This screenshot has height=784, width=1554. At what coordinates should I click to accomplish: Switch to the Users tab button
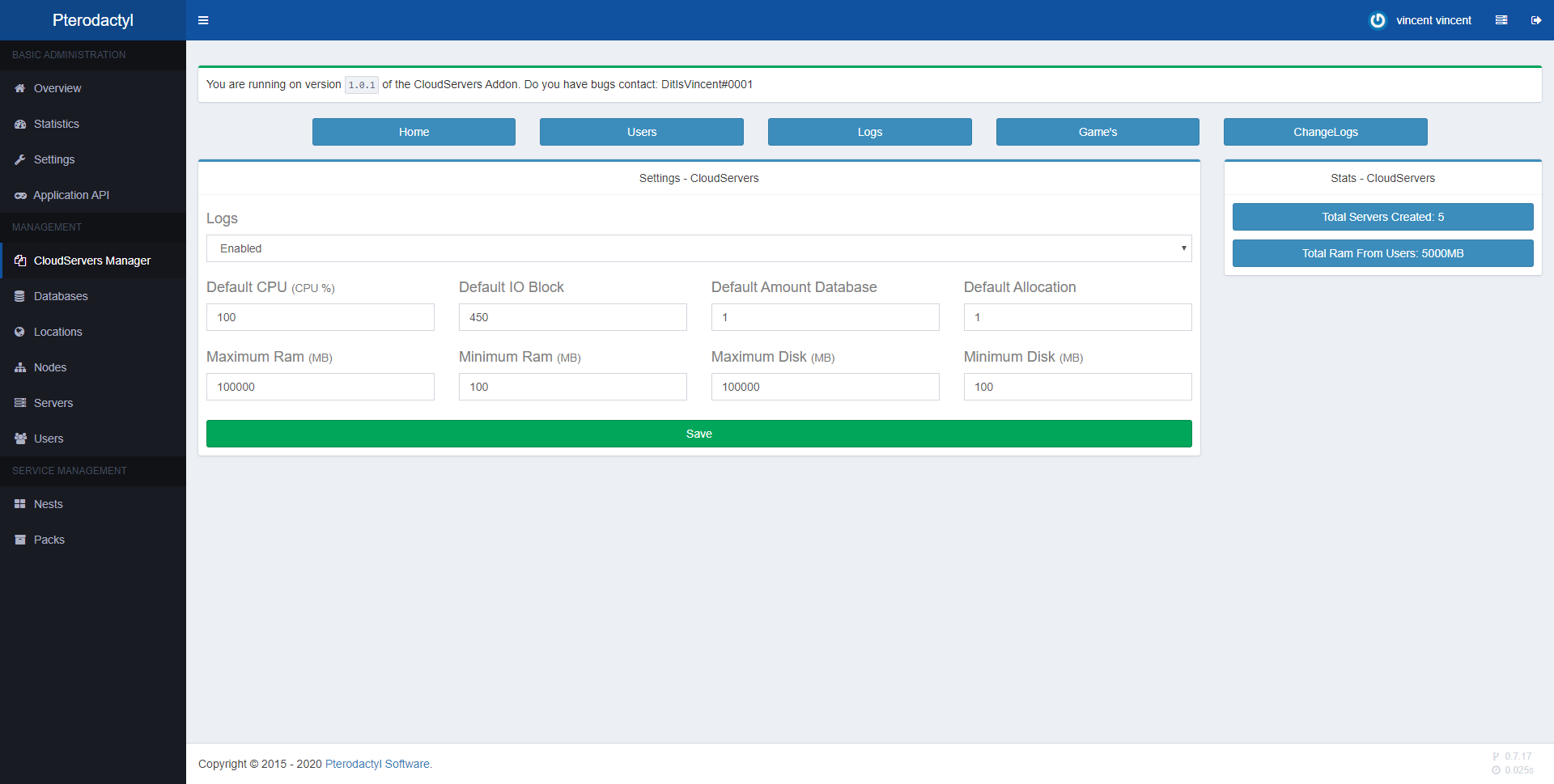pyautogui.click(x=641, y=132)
